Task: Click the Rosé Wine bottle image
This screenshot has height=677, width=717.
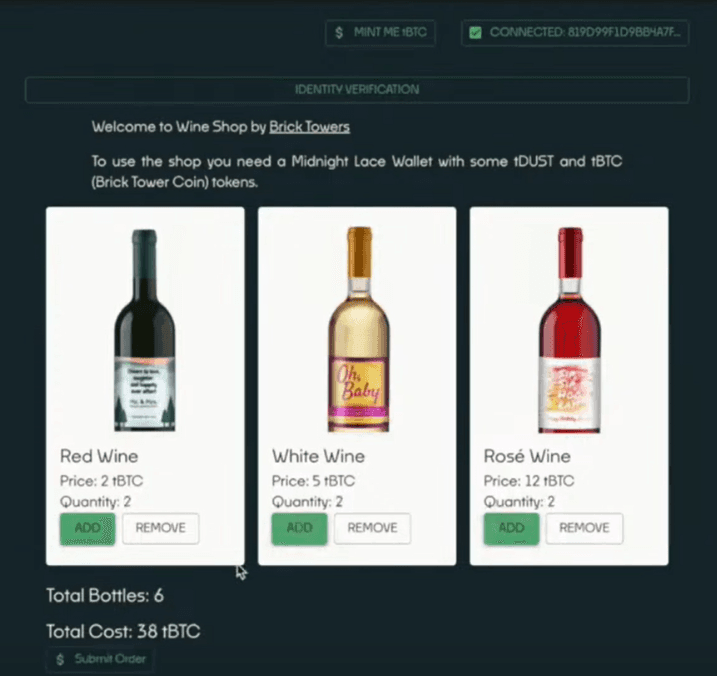Action: [x=569, y=330]
